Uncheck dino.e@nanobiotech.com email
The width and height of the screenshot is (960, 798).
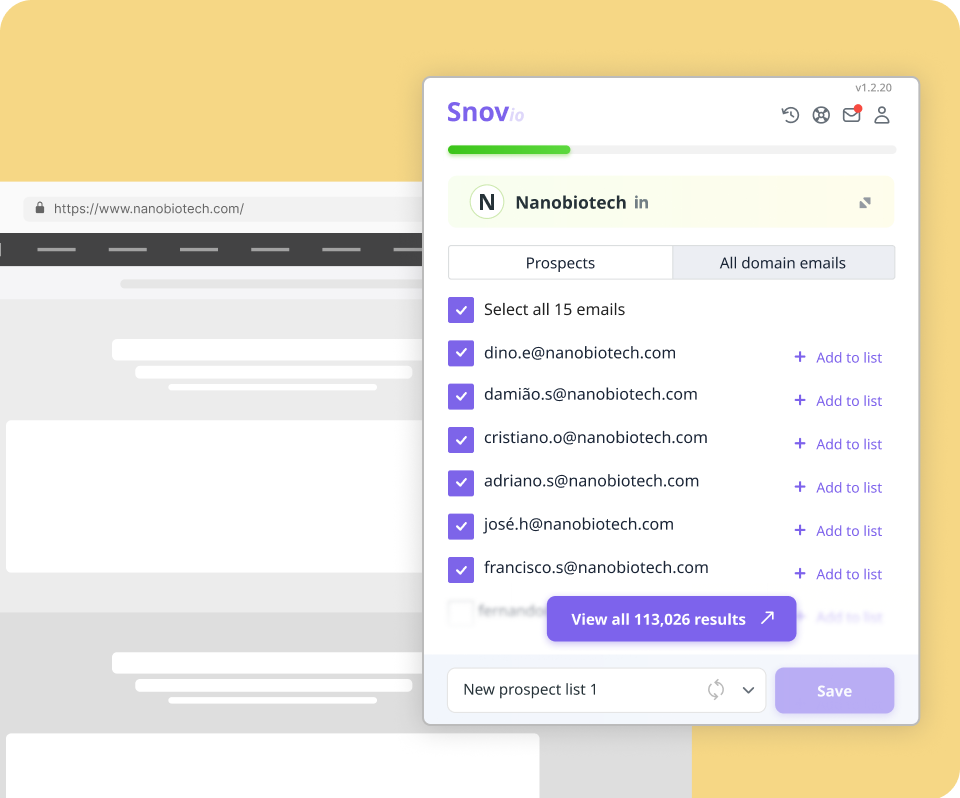click(x=461, y=353)
